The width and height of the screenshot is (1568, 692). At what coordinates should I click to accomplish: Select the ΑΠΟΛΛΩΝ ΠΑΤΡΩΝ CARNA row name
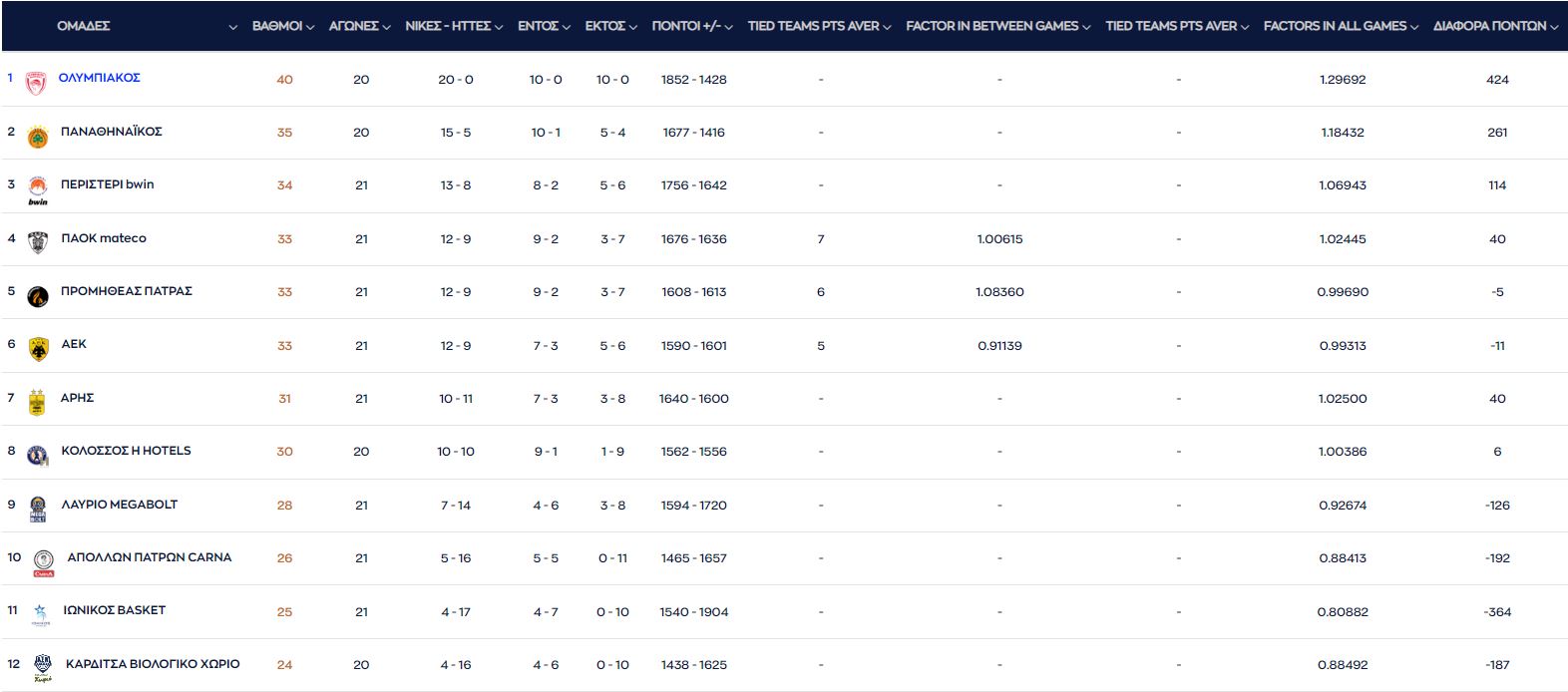[150, 557]
